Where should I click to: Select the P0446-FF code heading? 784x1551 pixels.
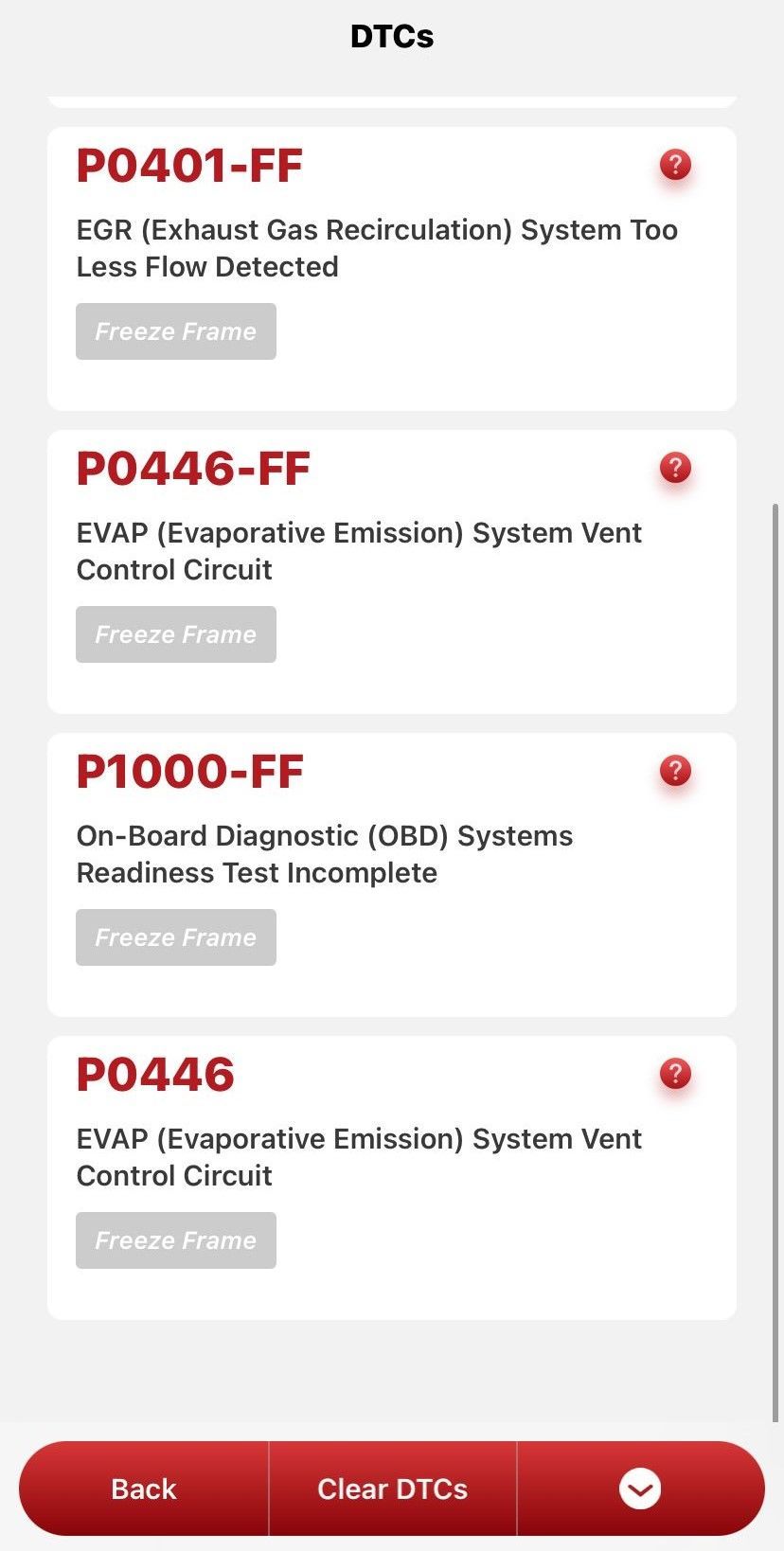[x=193, y=469]
